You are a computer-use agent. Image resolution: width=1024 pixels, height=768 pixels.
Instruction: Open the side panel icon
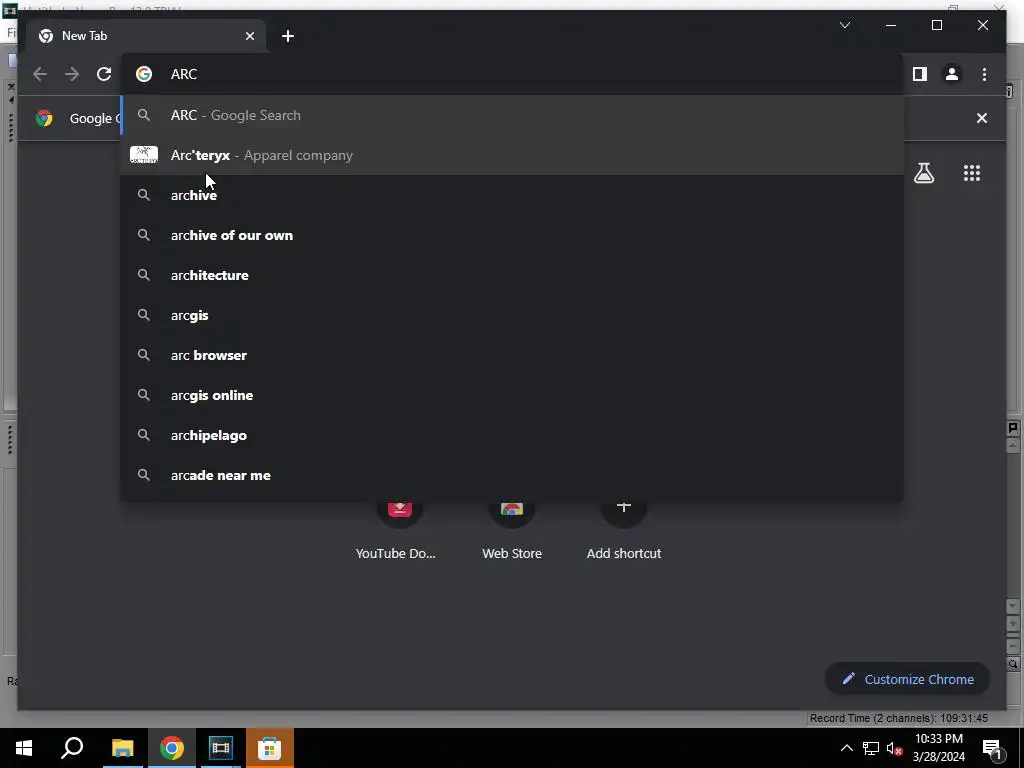pyautogui.click(x=920, y=74)
